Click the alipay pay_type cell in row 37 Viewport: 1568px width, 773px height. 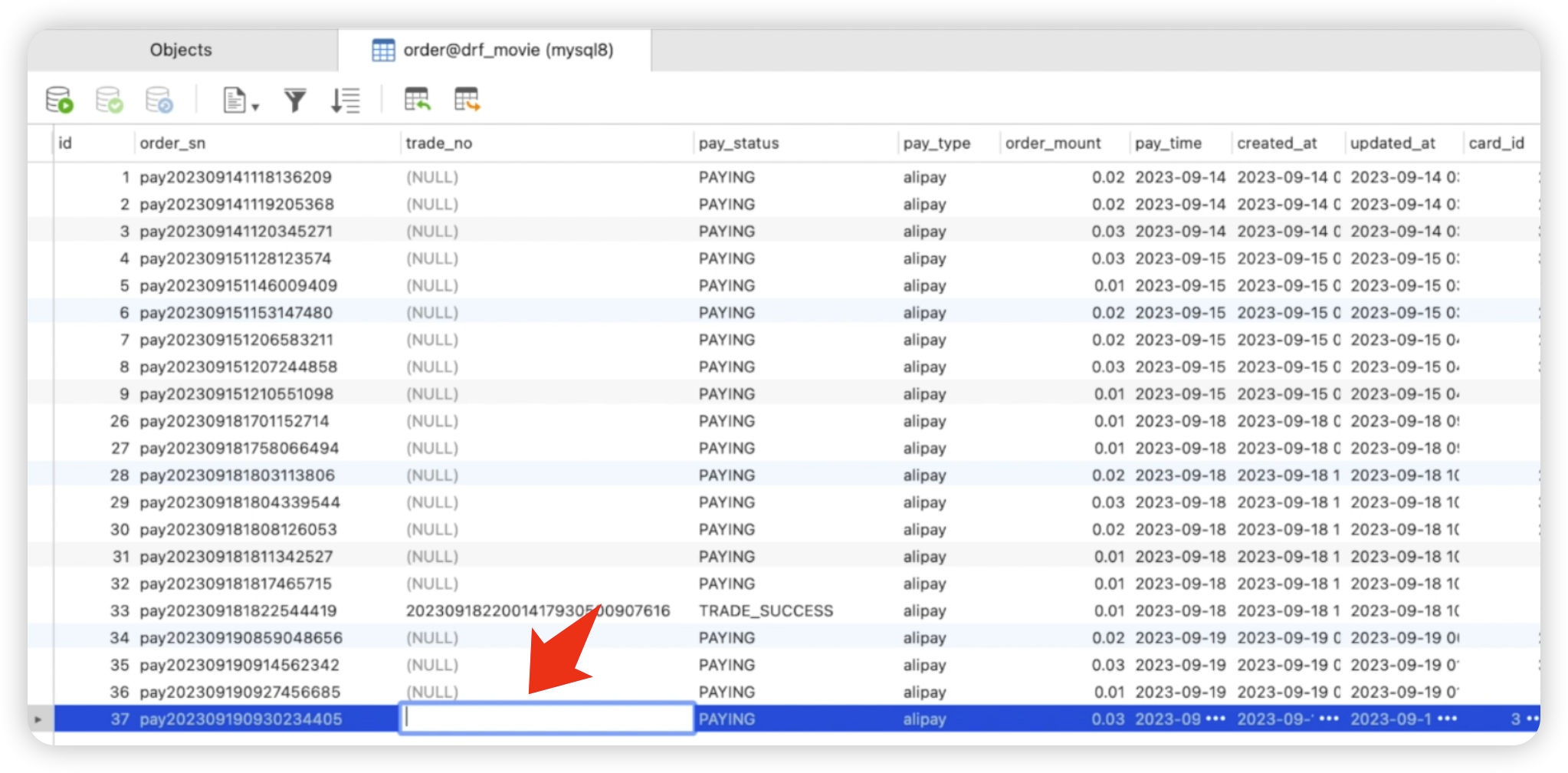point(924,719)
